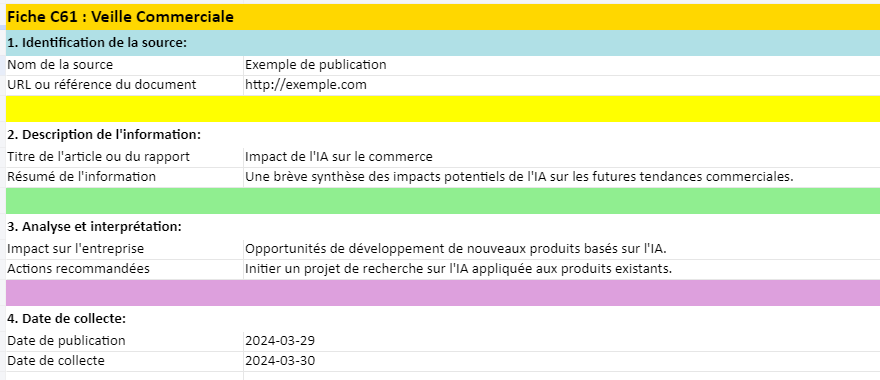Click the 'URL ou référence du document' cell
Viewport: 880px width, 380px height.
pos(124,85)
